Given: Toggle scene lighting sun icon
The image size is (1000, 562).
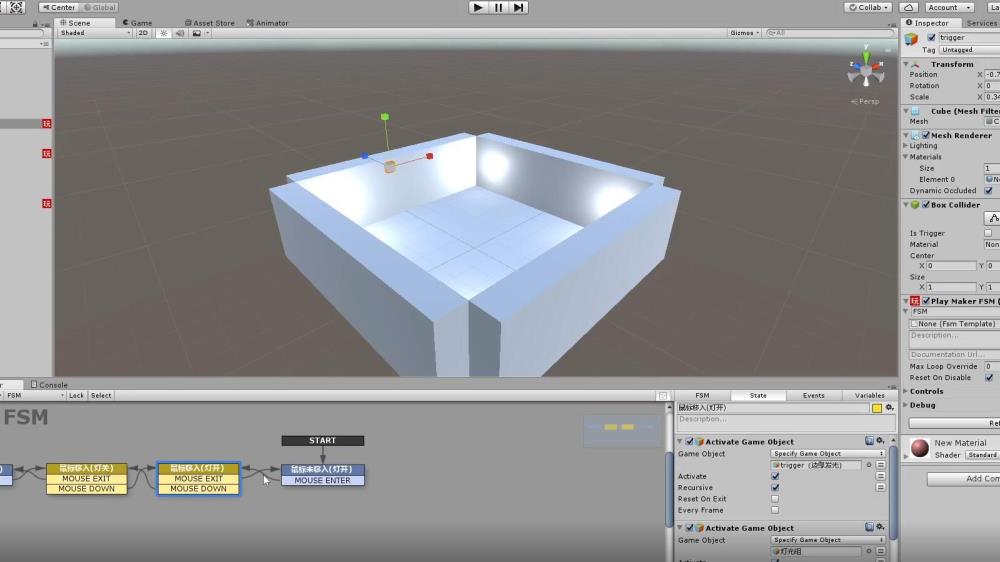Looking at the screenshot, I should pyautogui.click(x=163, y=33).
